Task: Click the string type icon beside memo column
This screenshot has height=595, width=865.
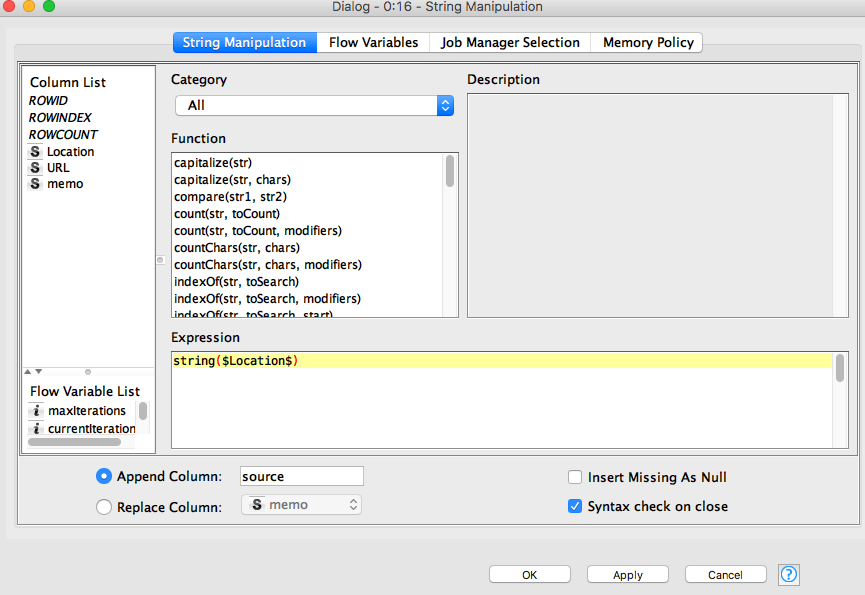Action: pyautogui.click(x=35, y=184)
